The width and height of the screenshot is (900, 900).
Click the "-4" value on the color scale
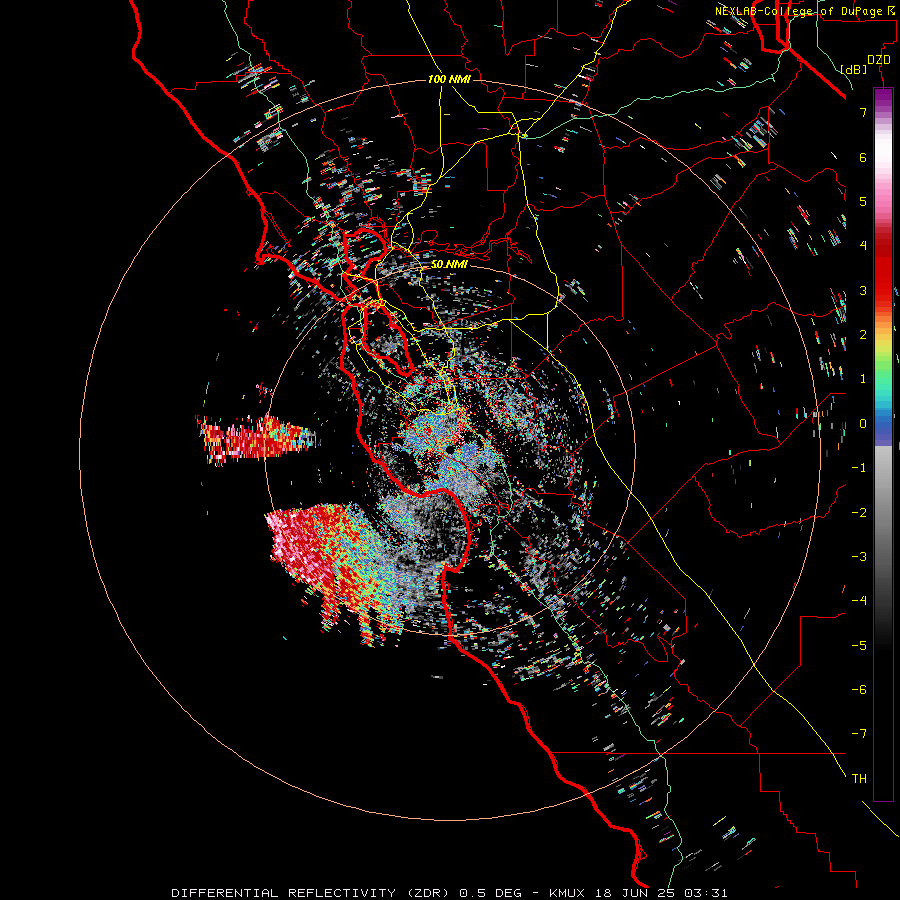(x=859, y=601)
